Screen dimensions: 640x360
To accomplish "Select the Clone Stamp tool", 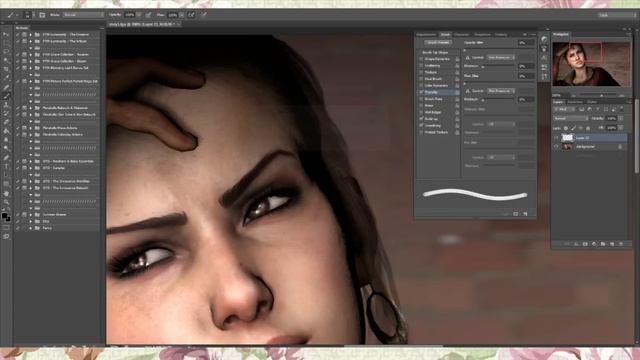I will [x=6, y=104].
